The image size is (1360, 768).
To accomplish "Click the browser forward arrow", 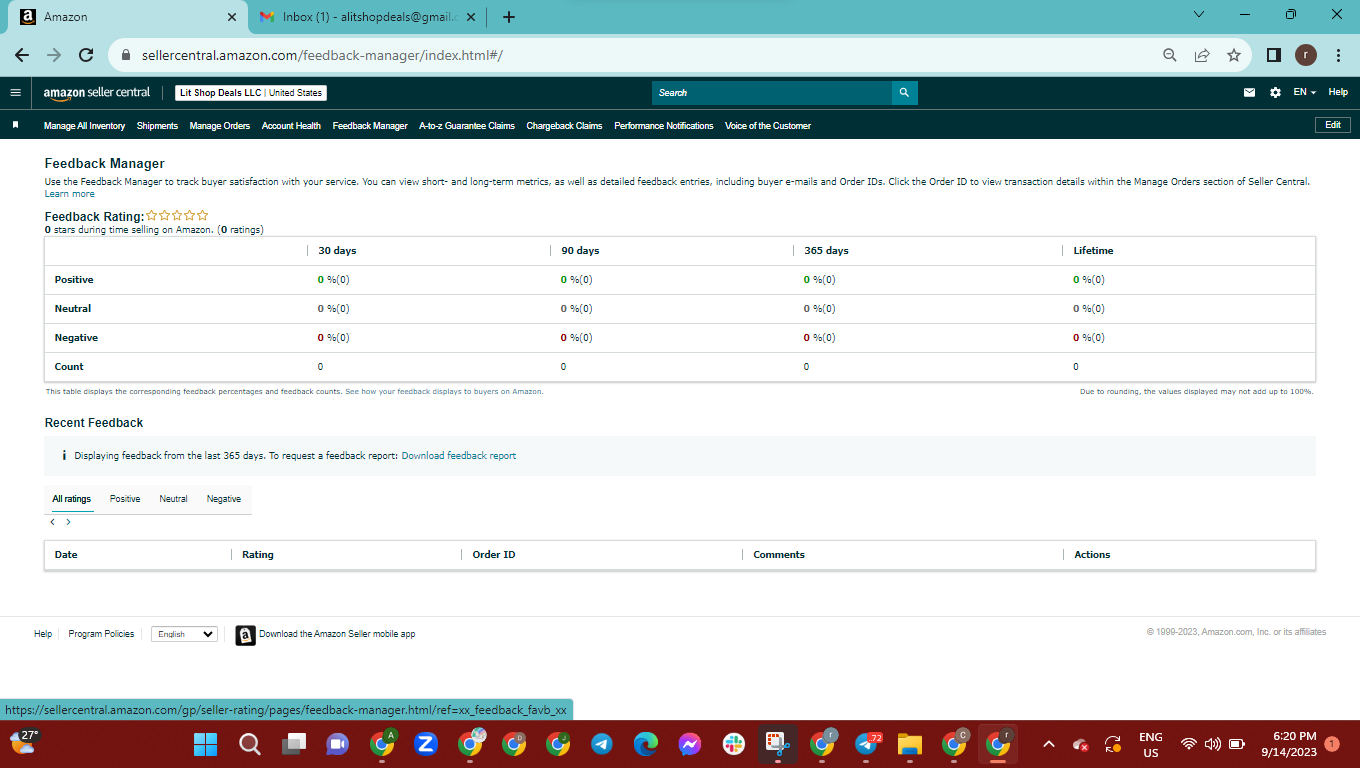I will pos(54,55).
